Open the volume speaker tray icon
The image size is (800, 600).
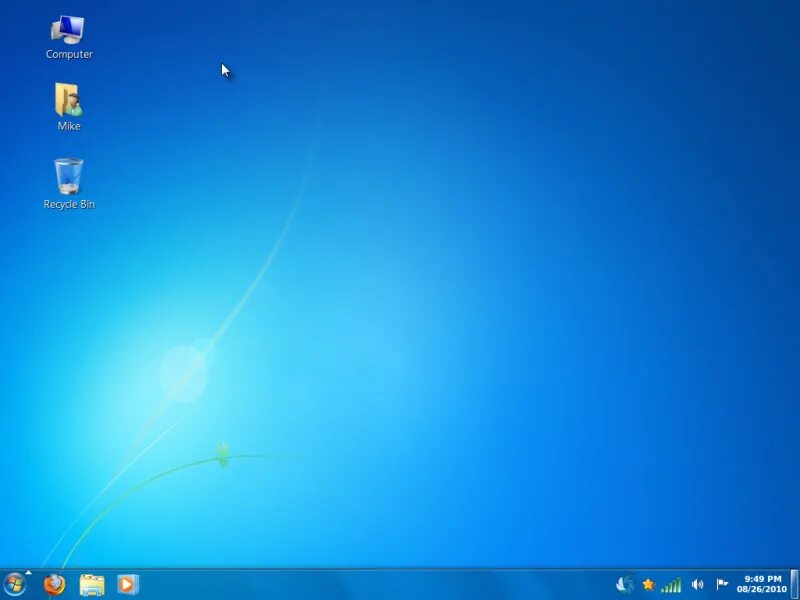697,585
